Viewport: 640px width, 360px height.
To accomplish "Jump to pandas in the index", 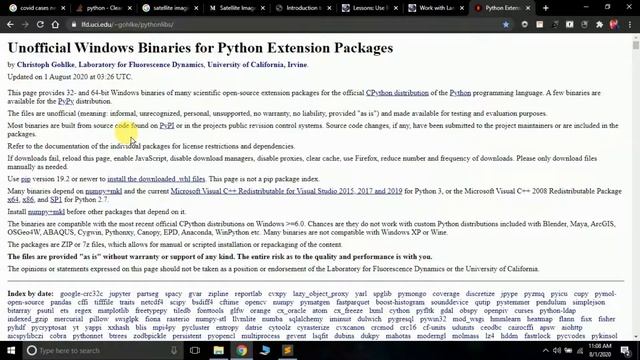I will pyautogui.click(x=61, y=302).
